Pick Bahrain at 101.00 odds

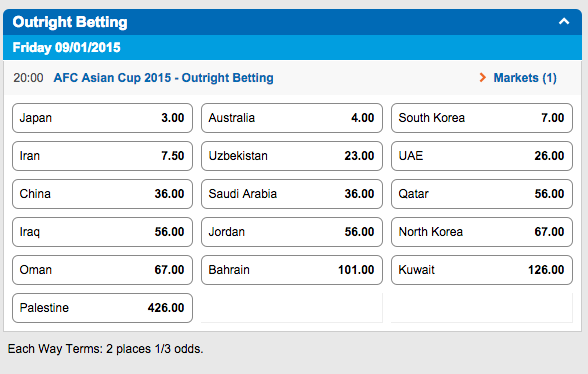292,270
